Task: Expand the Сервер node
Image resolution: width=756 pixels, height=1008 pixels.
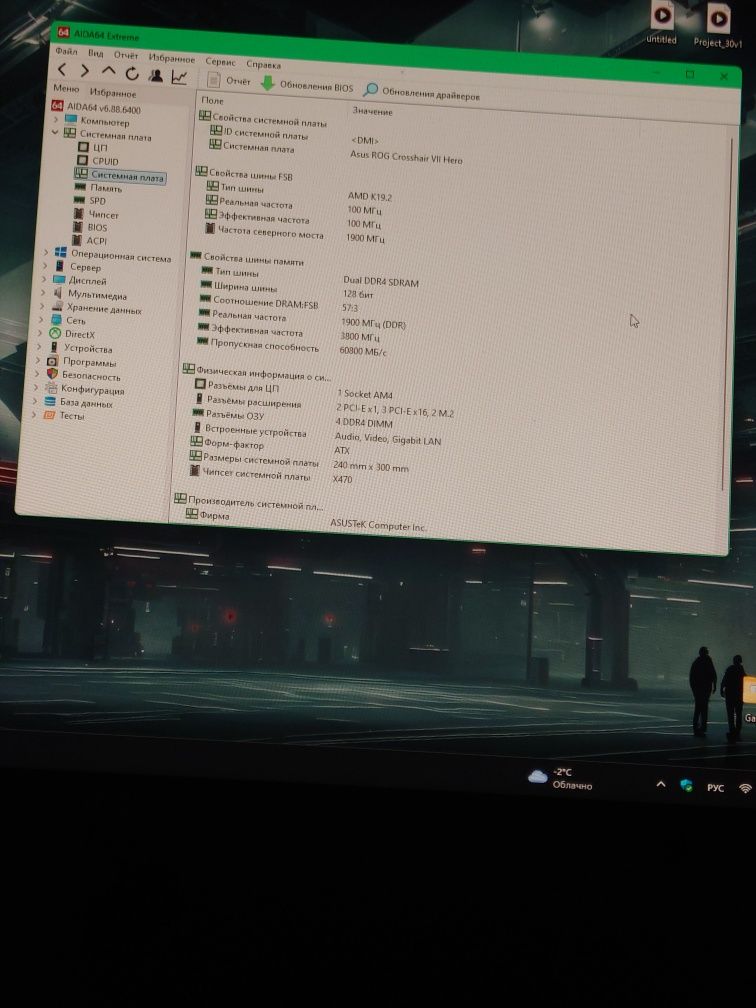Action: point(45,266)
